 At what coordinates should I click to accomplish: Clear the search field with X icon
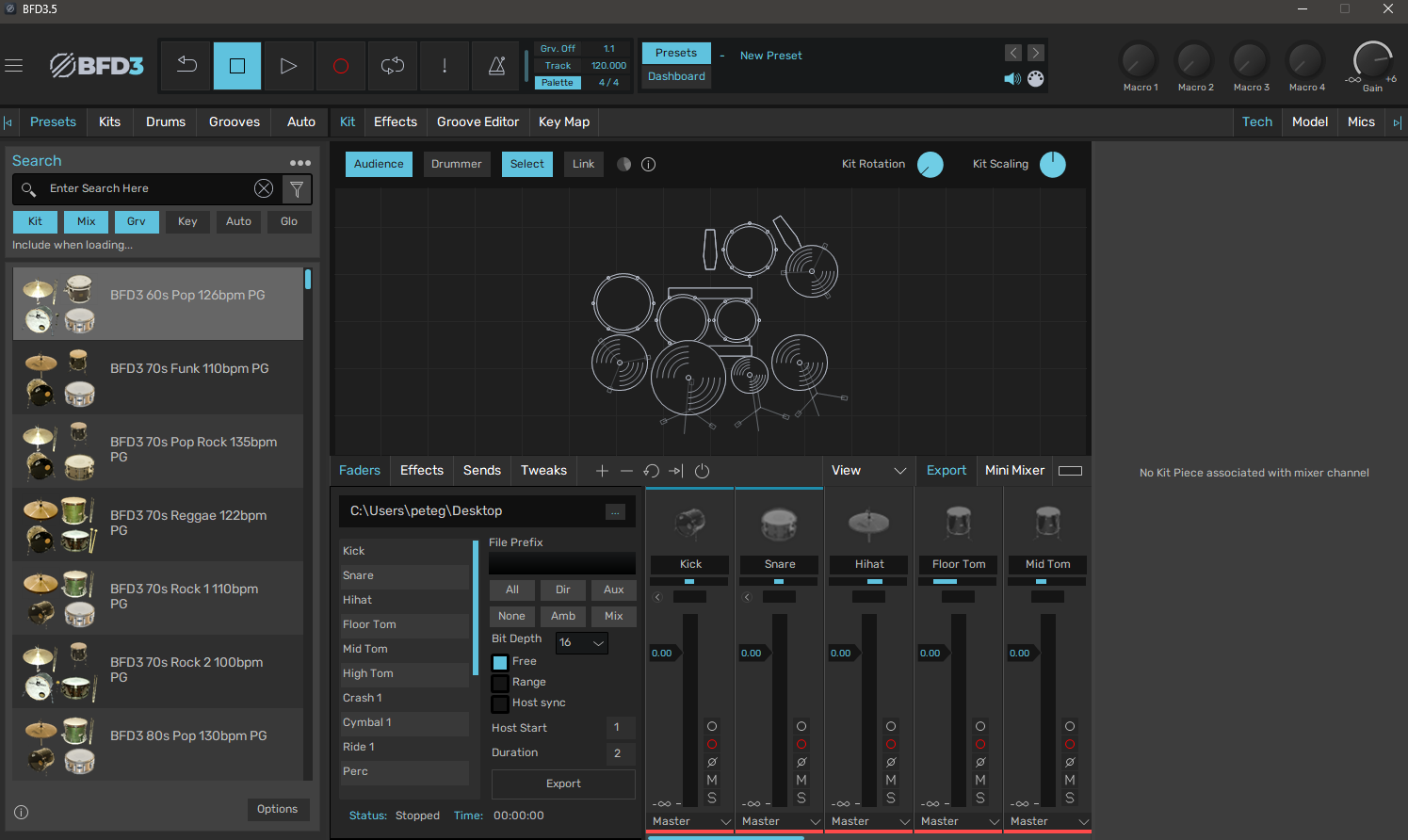click(264, 189)
